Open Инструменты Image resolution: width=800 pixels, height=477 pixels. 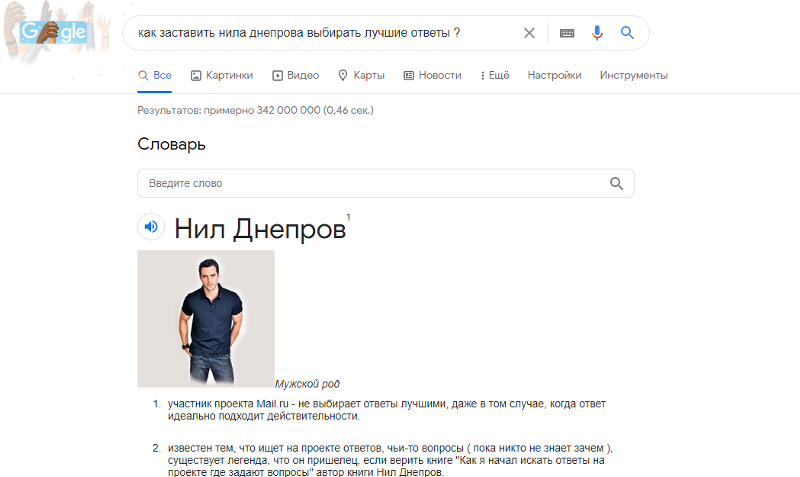click(634, 76)
